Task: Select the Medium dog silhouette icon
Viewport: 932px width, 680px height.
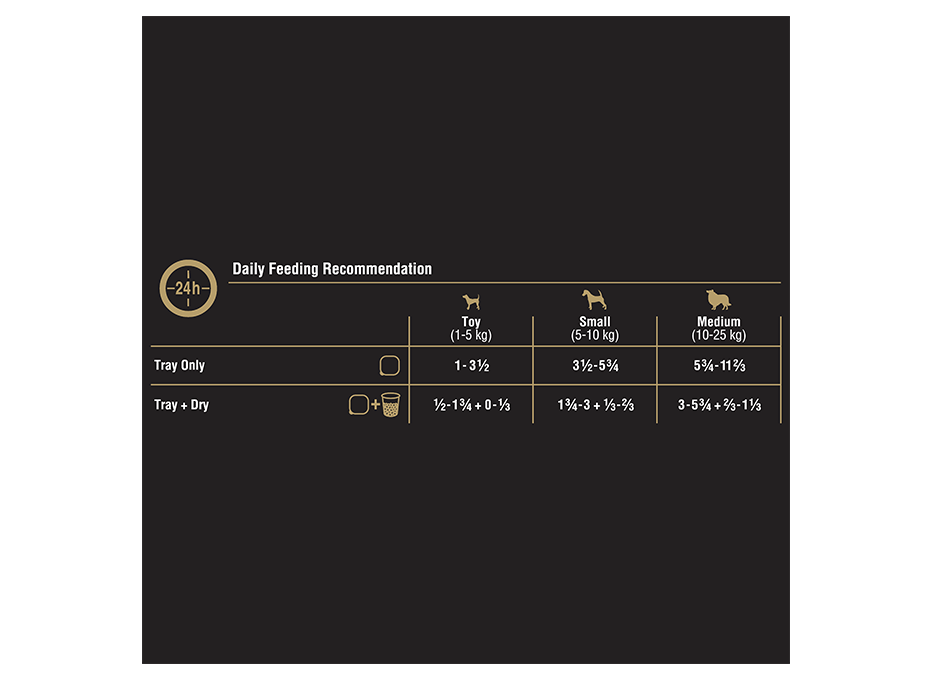Action: coord(719,300)
